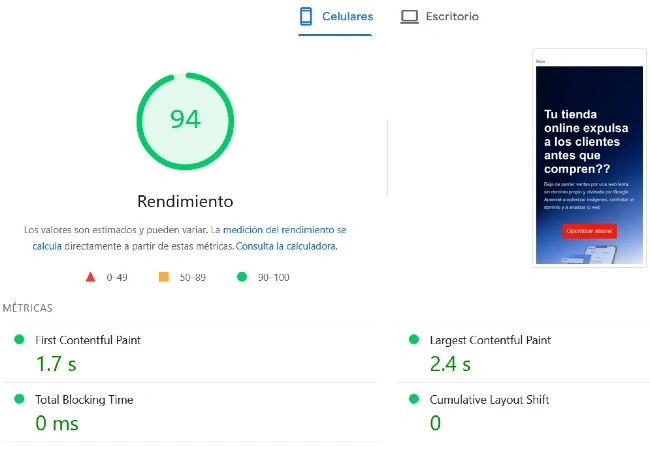Click the Rendimiento heading

coord(185,201)
